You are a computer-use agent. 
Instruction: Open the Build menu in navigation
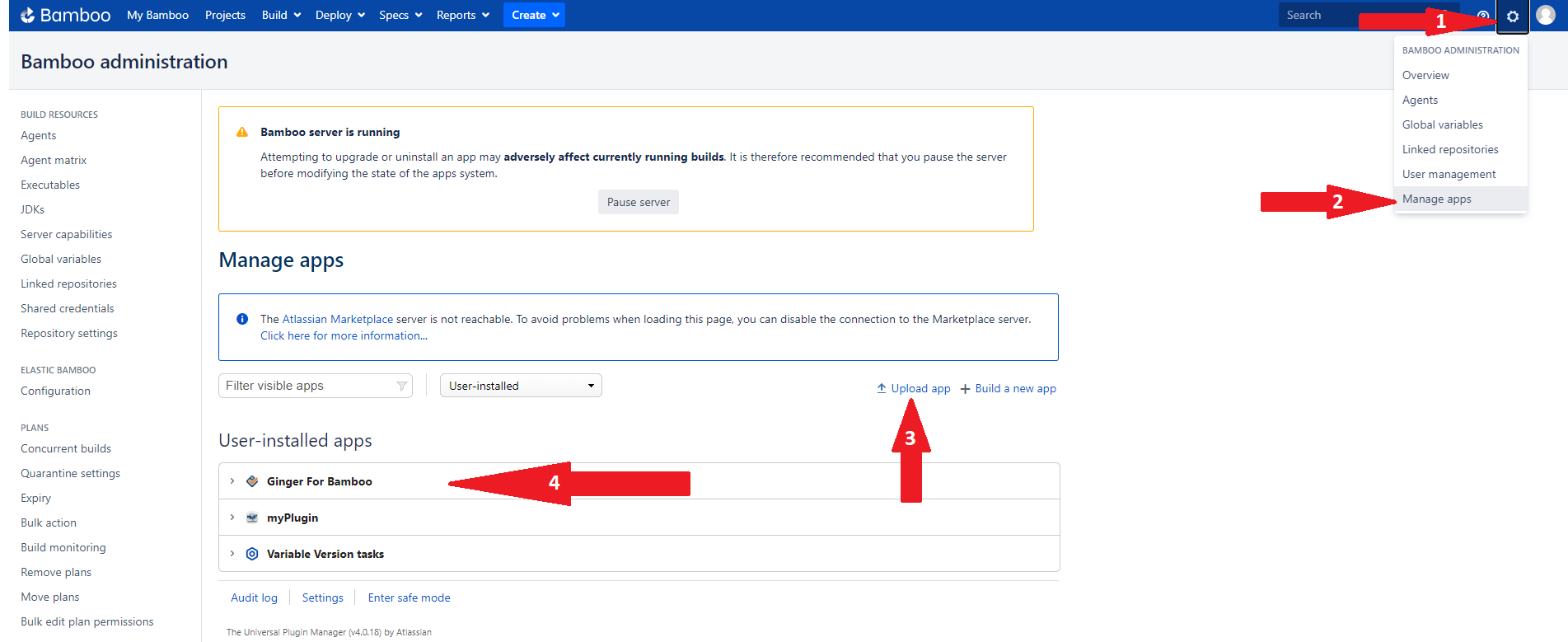281,15
